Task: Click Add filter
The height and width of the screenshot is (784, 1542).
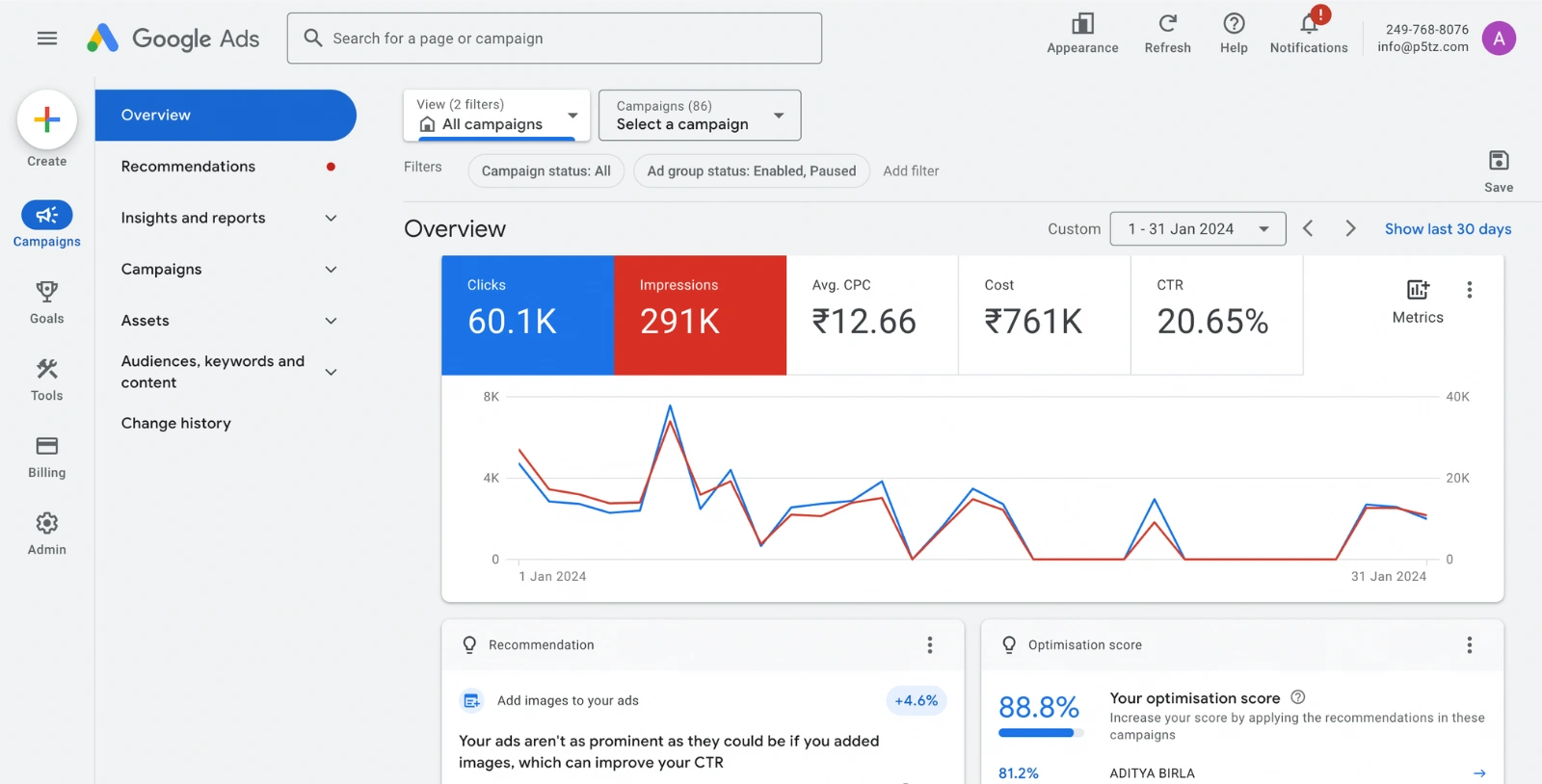Action: 911,170
